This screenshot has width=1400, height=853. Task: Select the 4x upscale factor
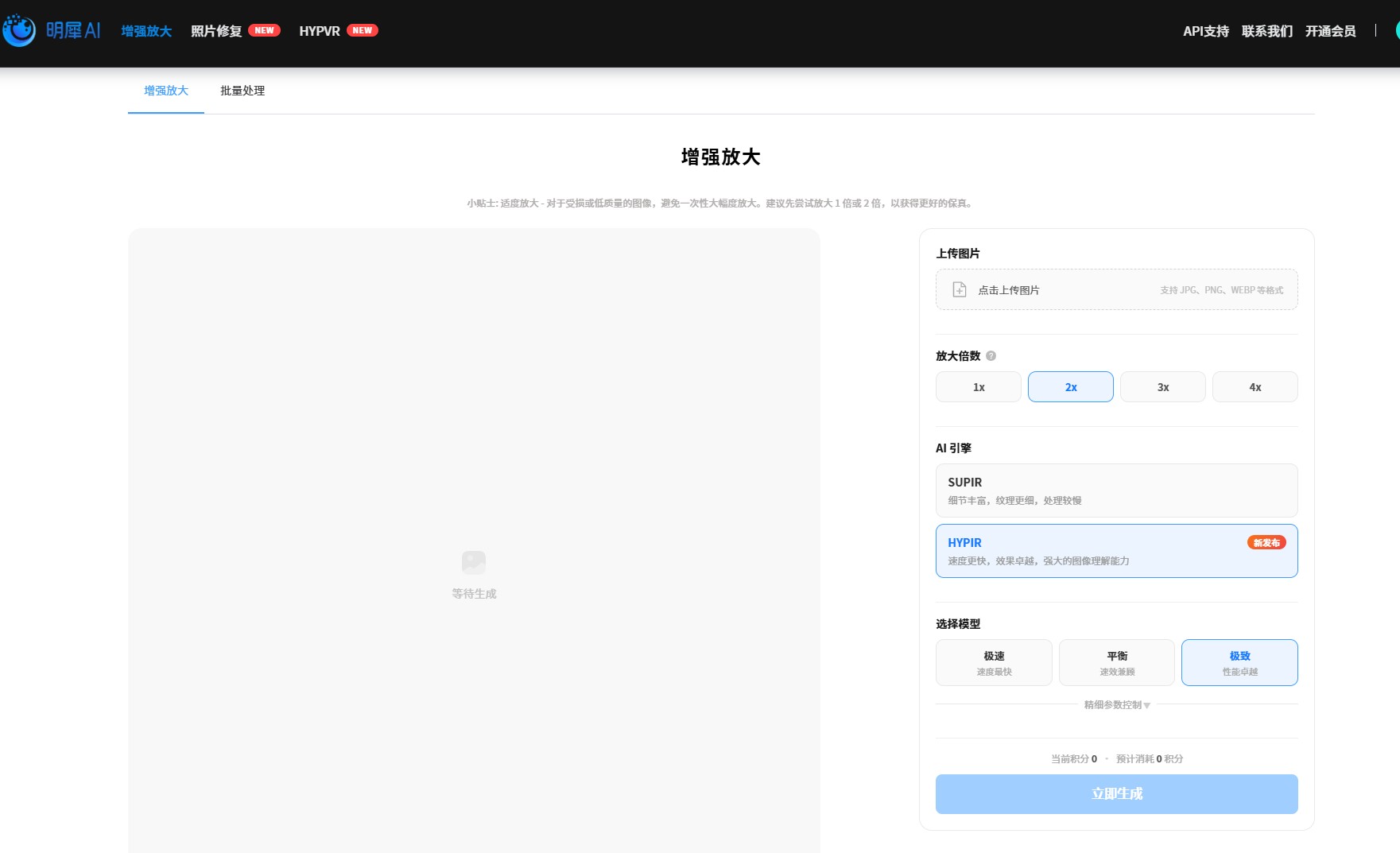tap(1255, 387)
